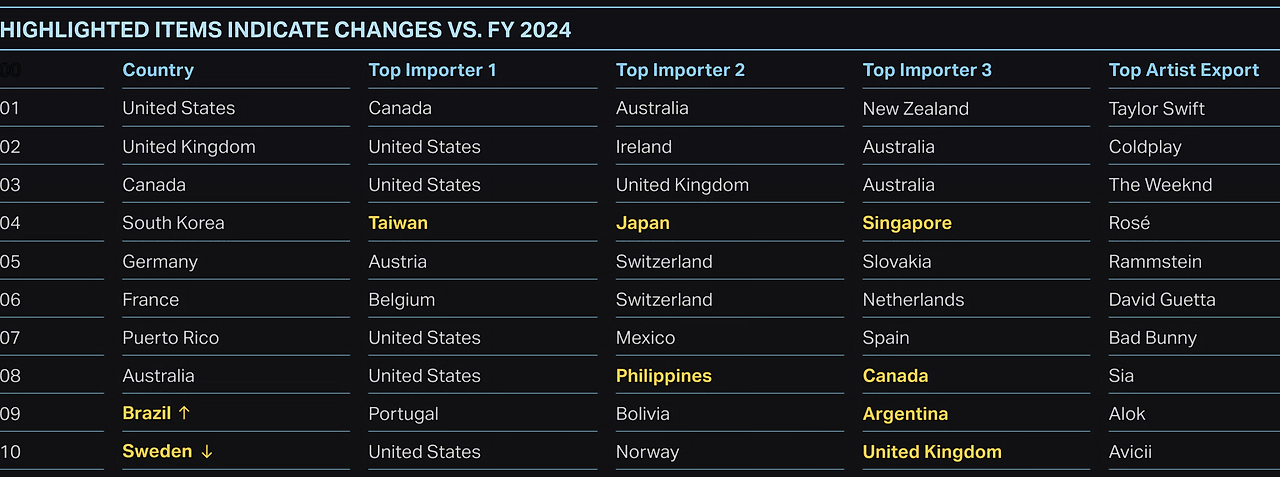1280x477 pixels.
Task: Click the Top Importer 2 column header
Action: tap(680, 70)
